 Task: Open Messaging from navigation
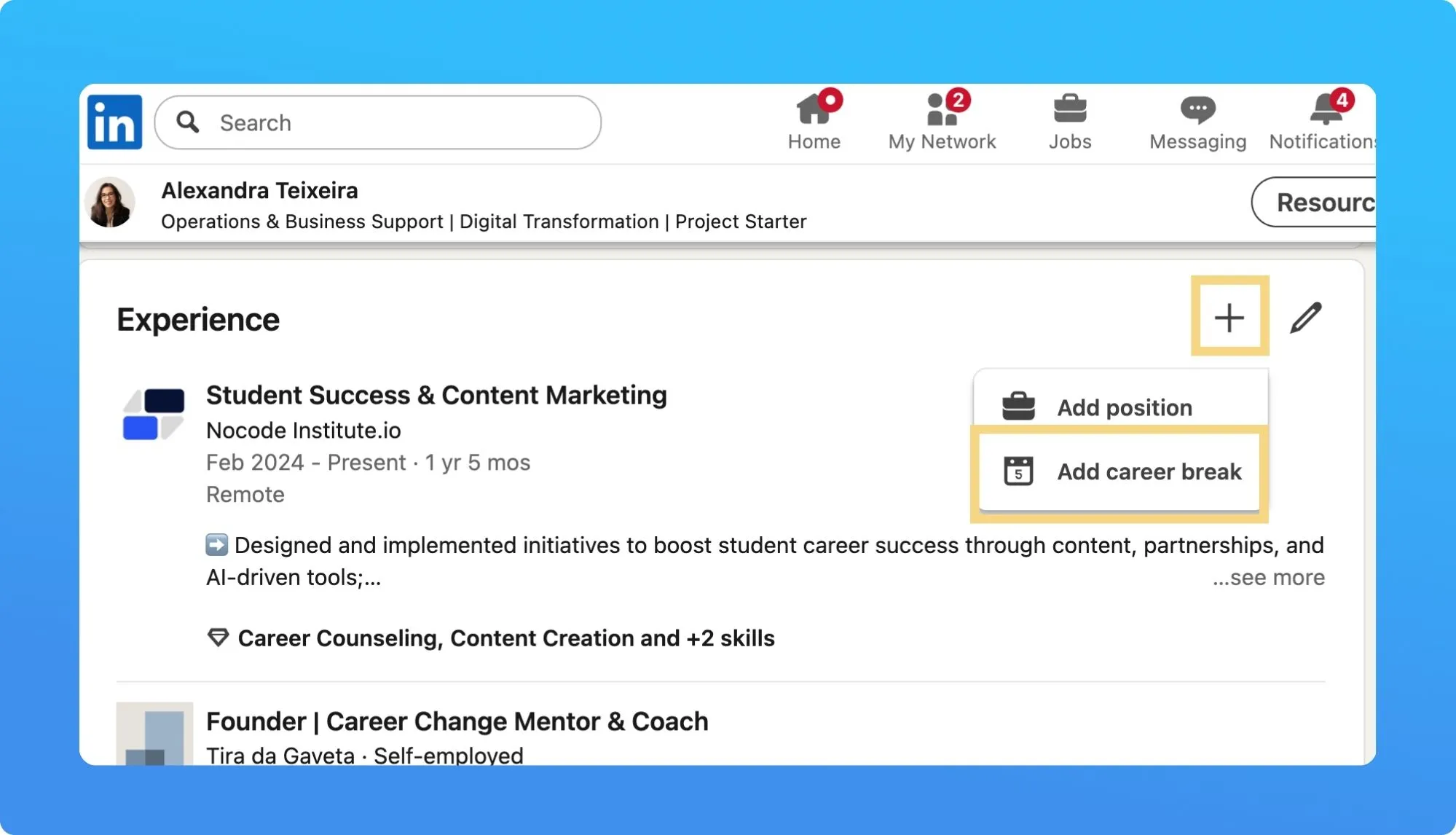(x=1197, y=122)
